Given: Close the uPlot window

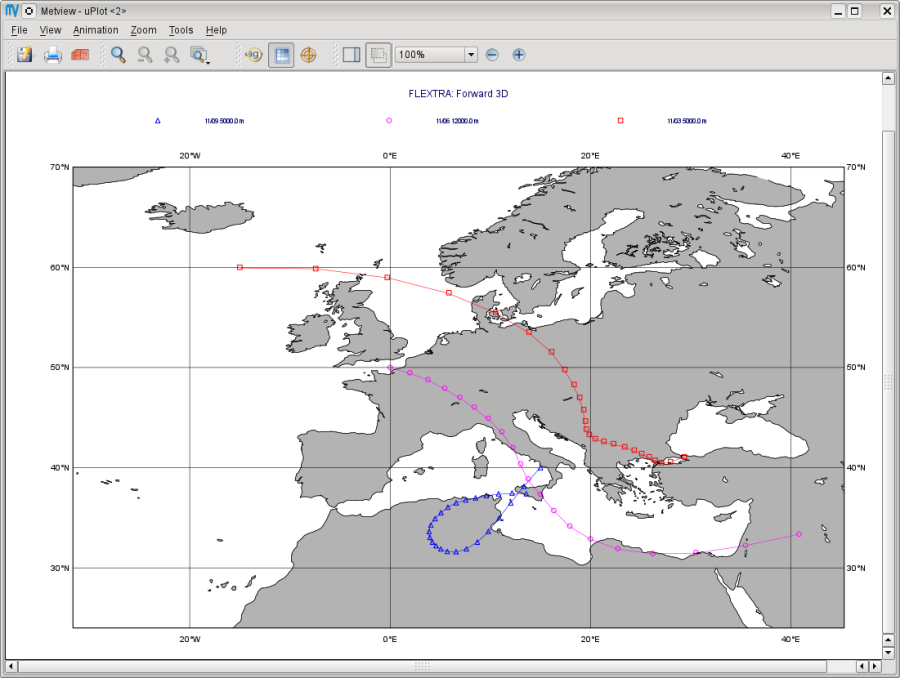Looking at the screenshot, I should pyautogui.click(x=886, y=11).
